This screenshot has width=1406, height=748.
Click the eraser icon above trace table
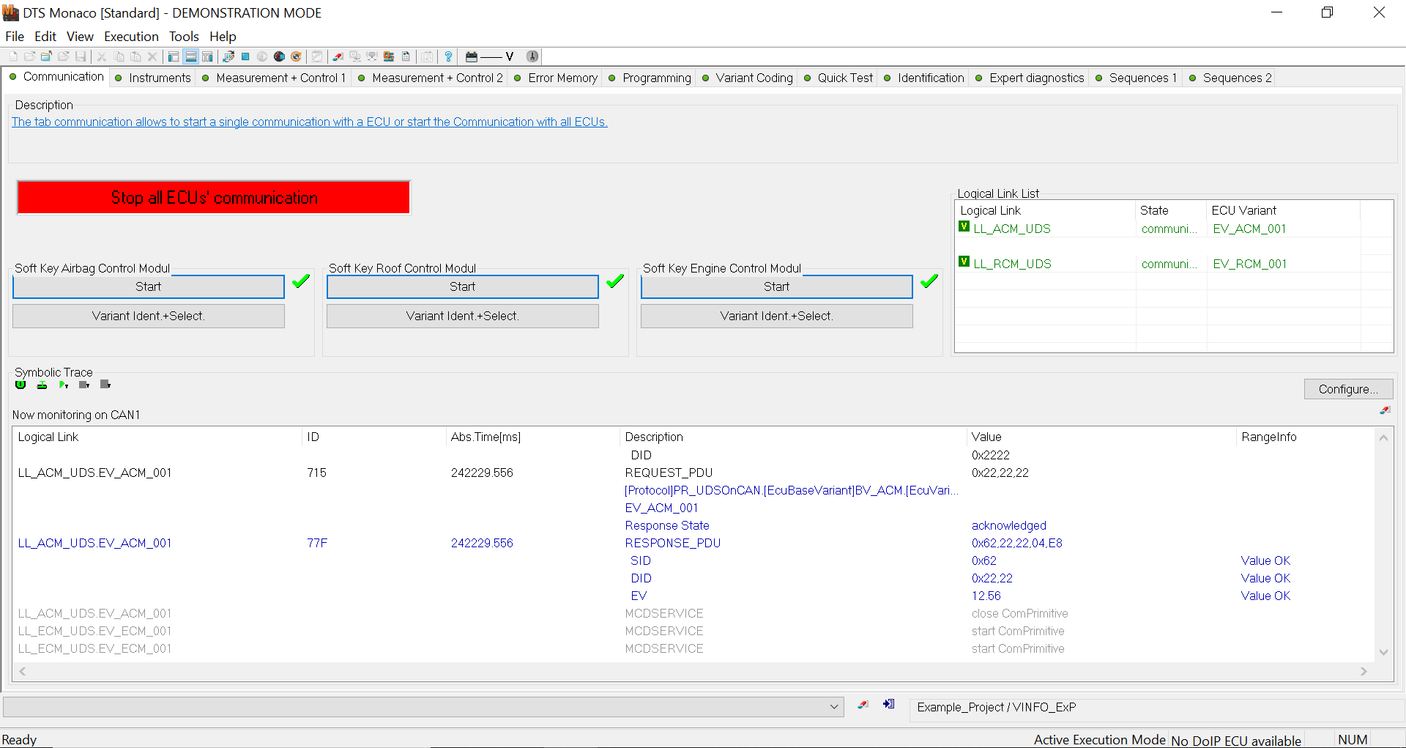pyautogui.click(x=1384, y=410)
